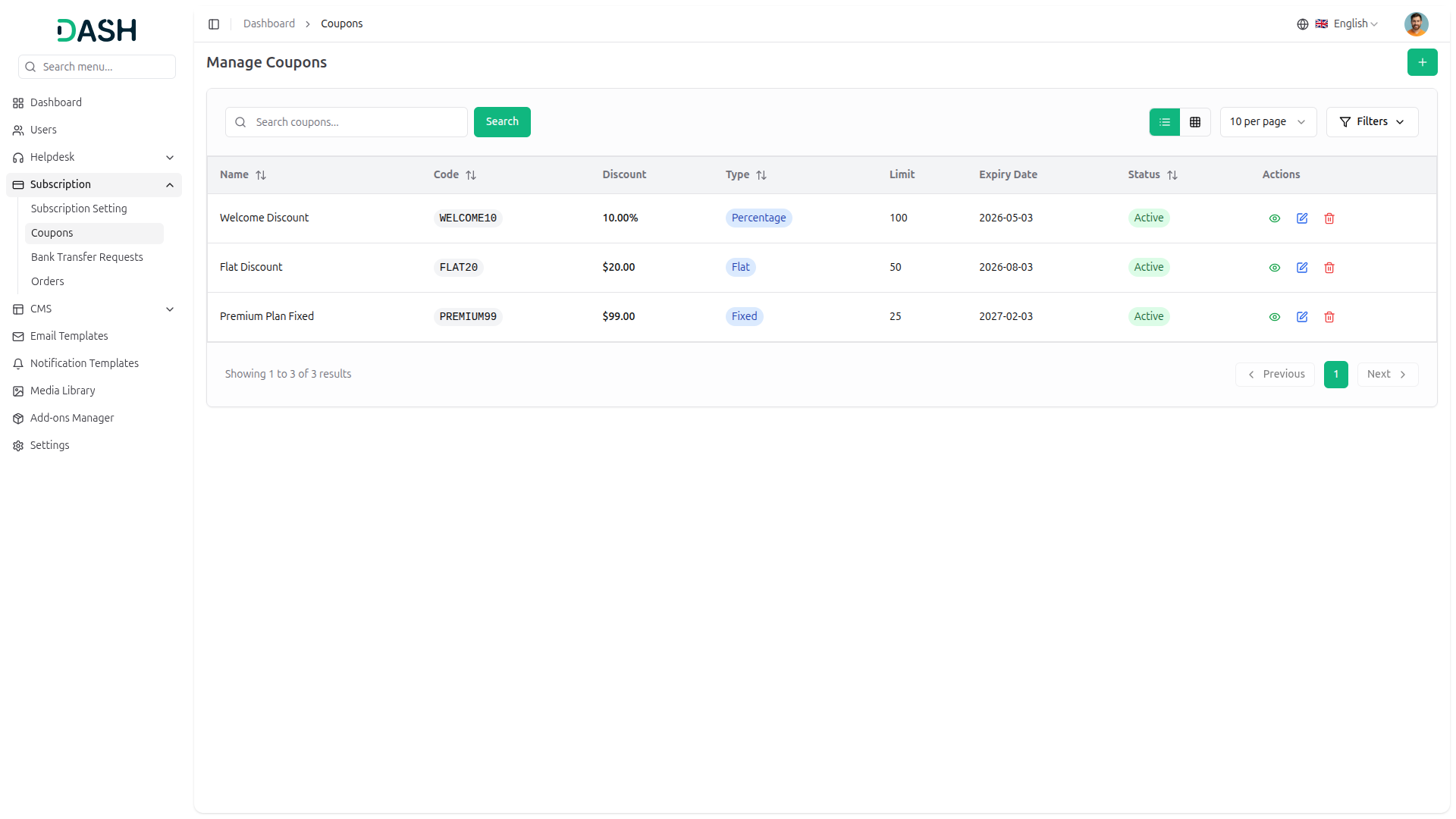Edit the Welcome Discount coupon
1456x819 pixels.
pos(1302,218)
